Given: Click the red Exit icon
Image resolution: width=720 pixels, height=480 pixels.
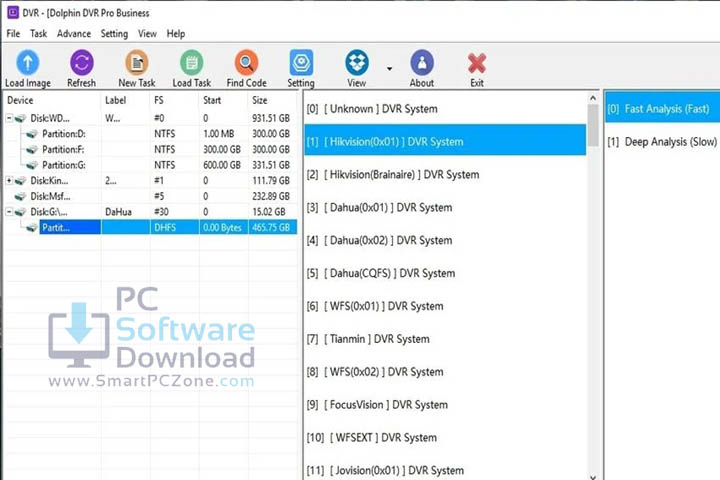Looking at the screenshot, I should 477,63.
